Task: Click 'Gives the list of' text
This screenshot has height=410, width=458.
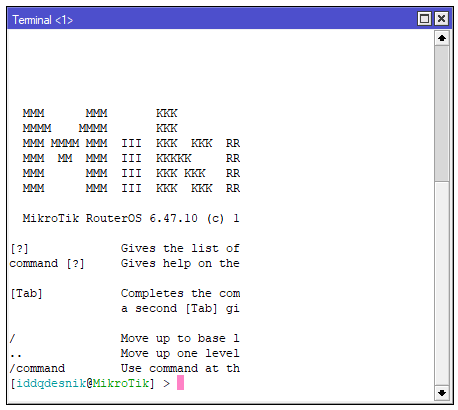Action: [x=180, y=248]
